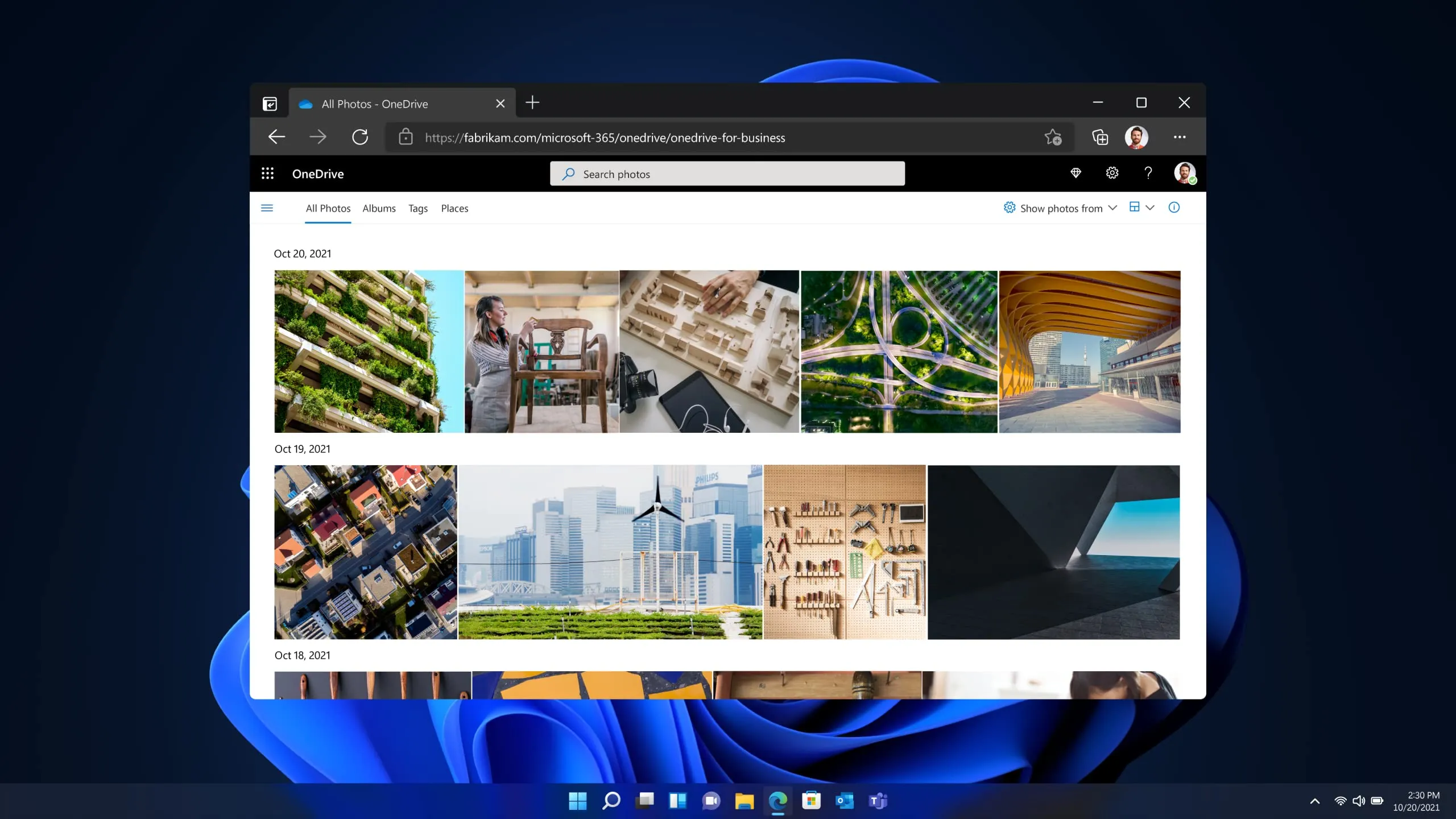Expand hidden system tray icons chevron

coord(1314,801)
